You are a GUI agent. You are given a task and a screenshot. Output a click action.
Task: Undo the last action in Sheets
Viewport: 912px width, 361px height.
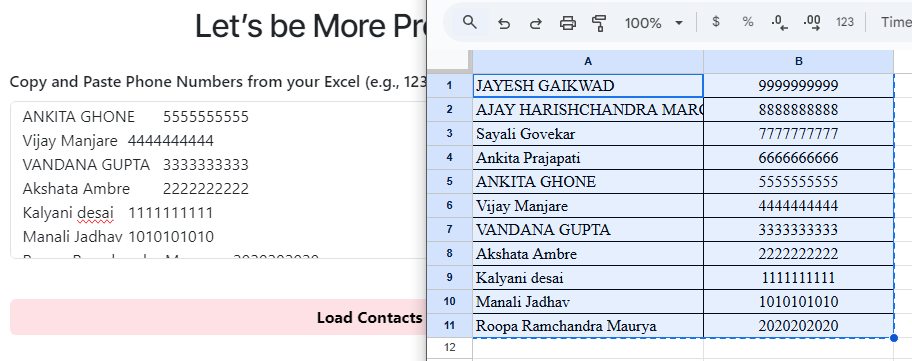(504, 23)
